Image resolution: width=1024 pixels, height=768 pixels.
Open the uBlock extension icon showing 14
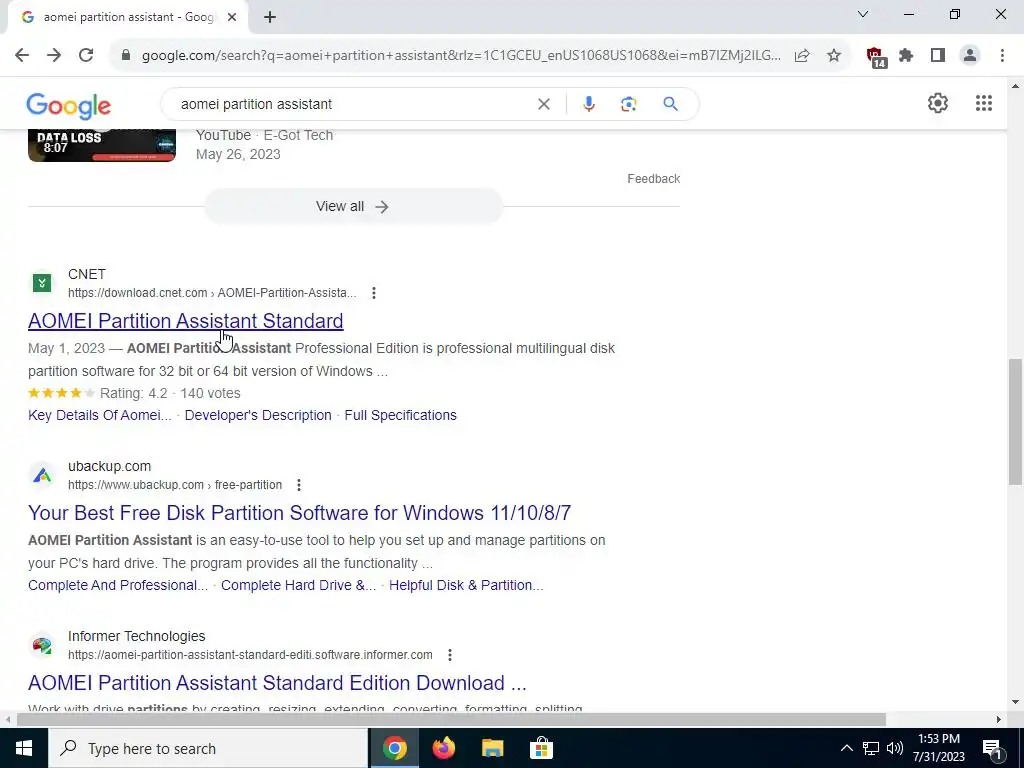point(876,57)
